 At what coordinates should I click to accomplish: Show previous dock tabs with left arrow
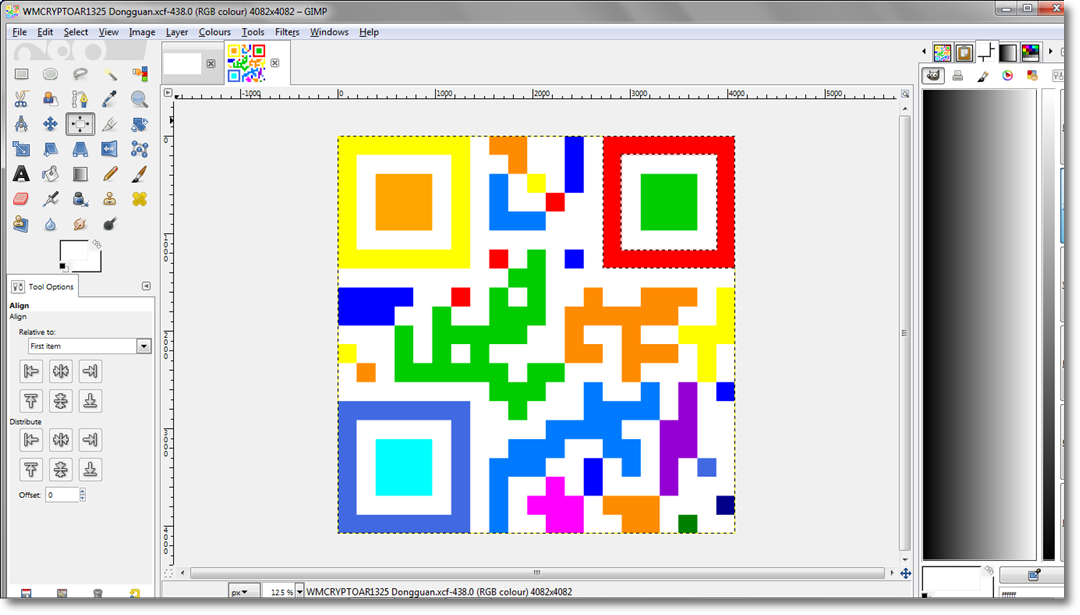(924, 52)
